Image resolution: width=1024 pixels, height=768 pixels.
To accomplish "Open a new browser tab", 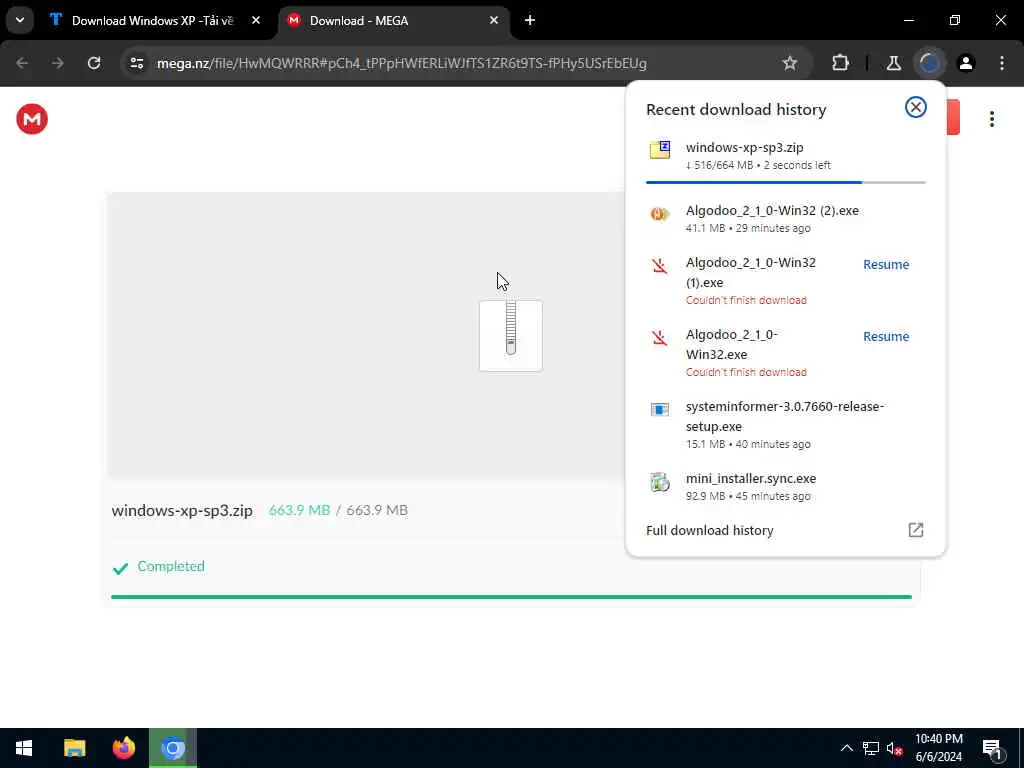I will tap(530, 21).
